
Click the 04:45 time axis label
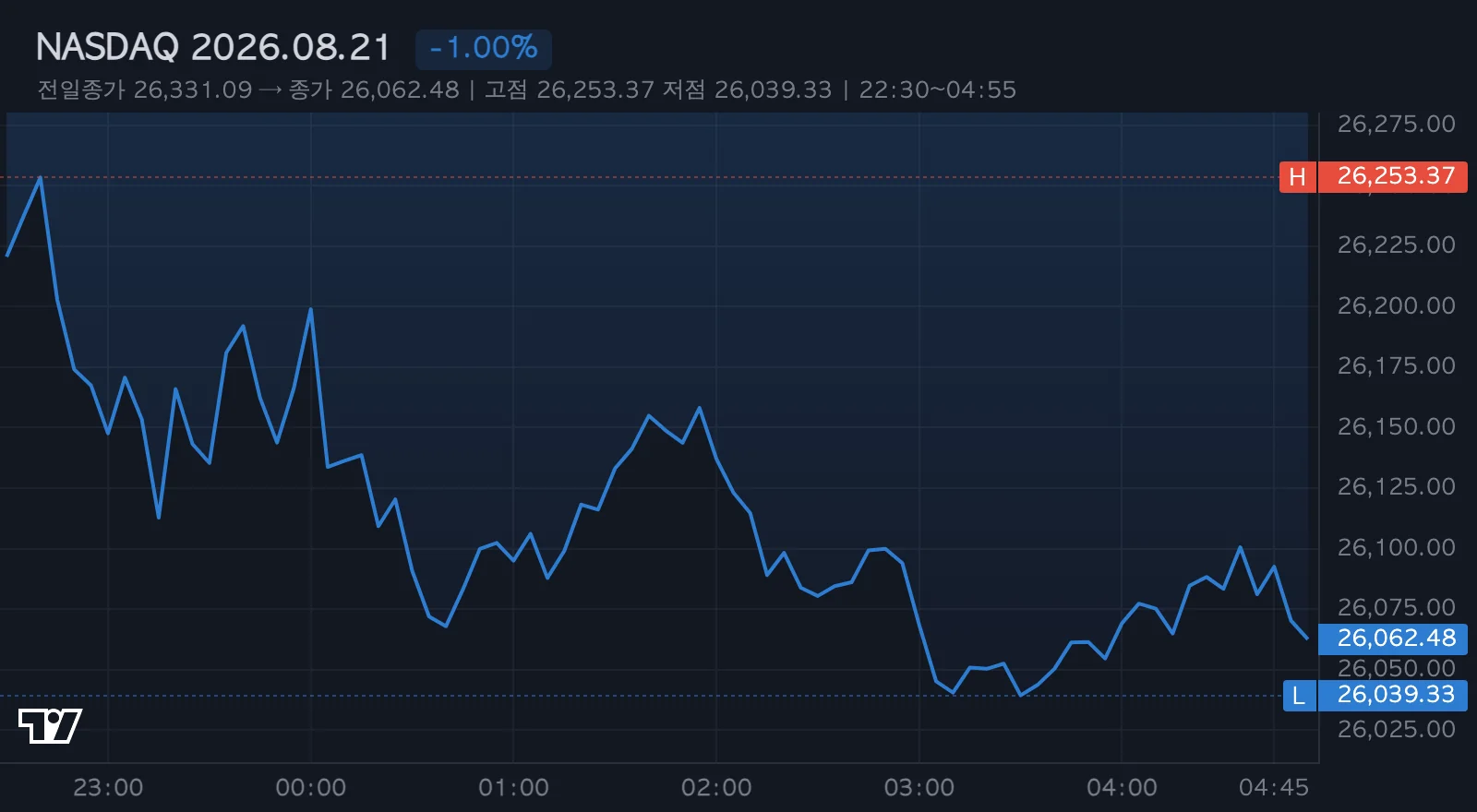click(x=1274, y=787)
